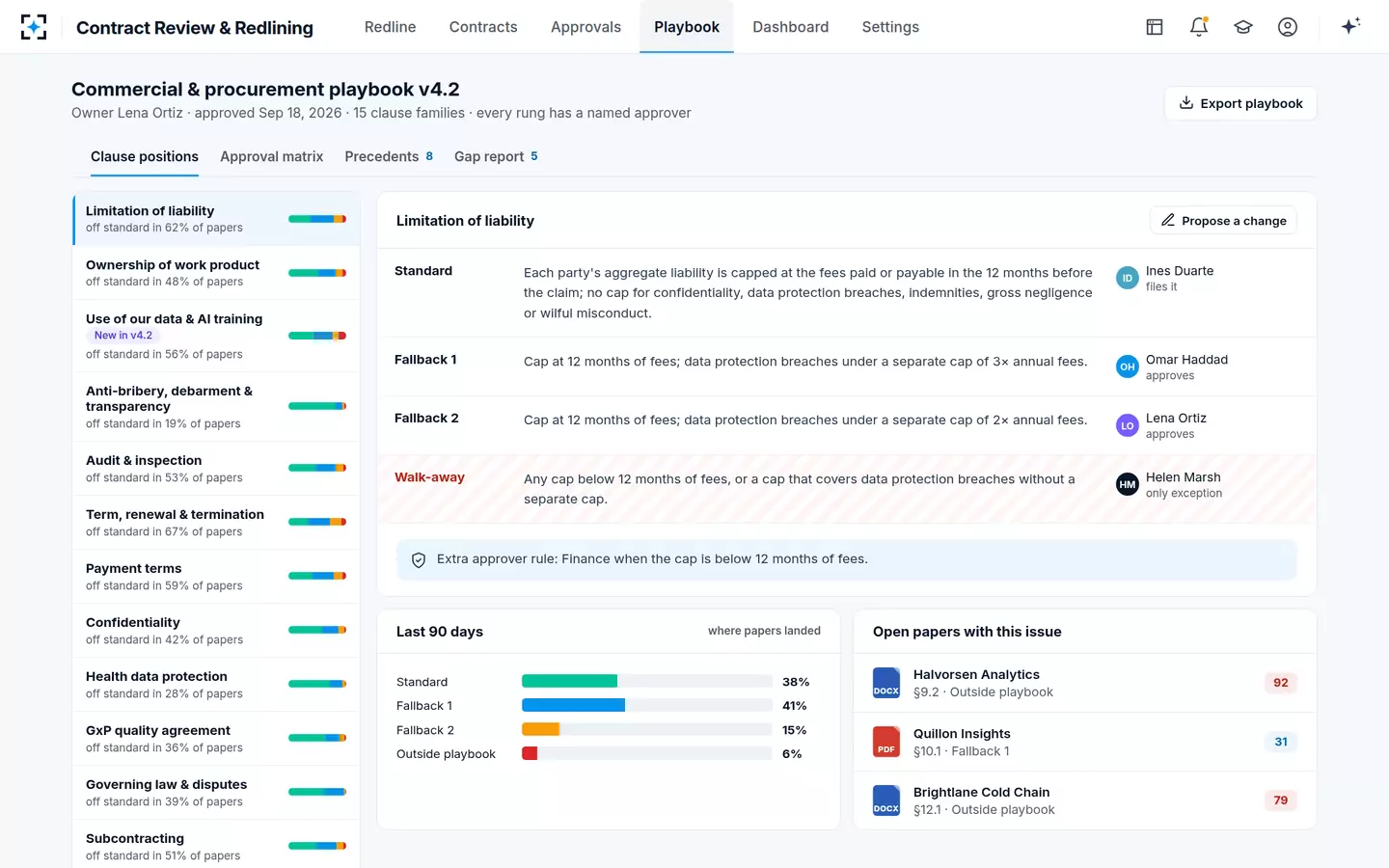Go to the Contracts tab
The height and width of the screenshot is (868, 1389).
(483, 27)
